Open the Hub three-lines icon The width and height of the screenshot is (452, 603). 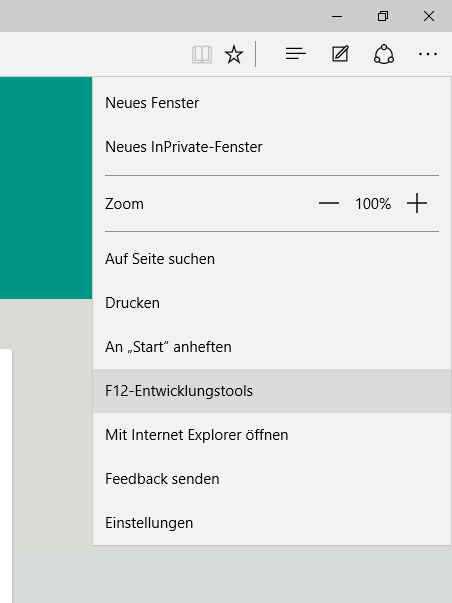(295, 54)
